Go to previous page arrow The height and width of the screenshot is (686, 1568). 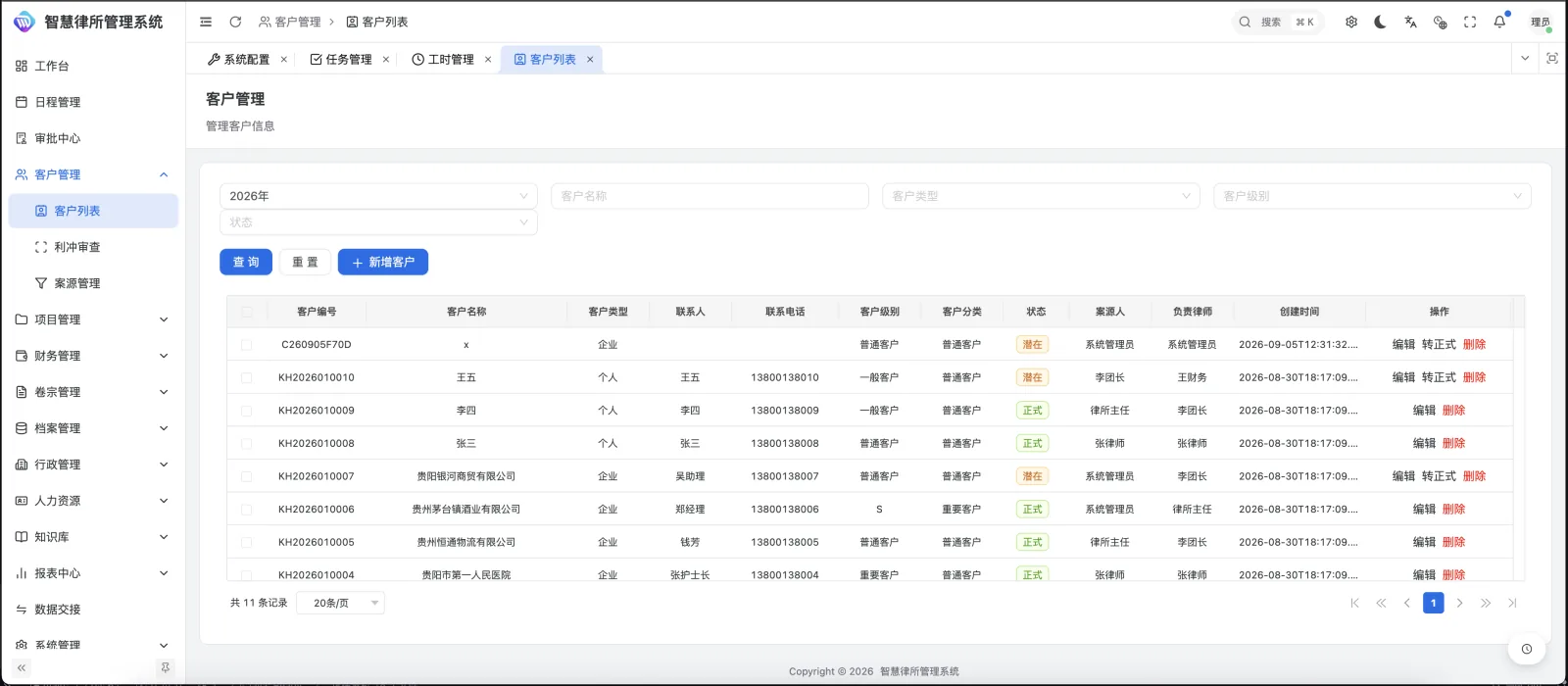(x=1407, y=603)
